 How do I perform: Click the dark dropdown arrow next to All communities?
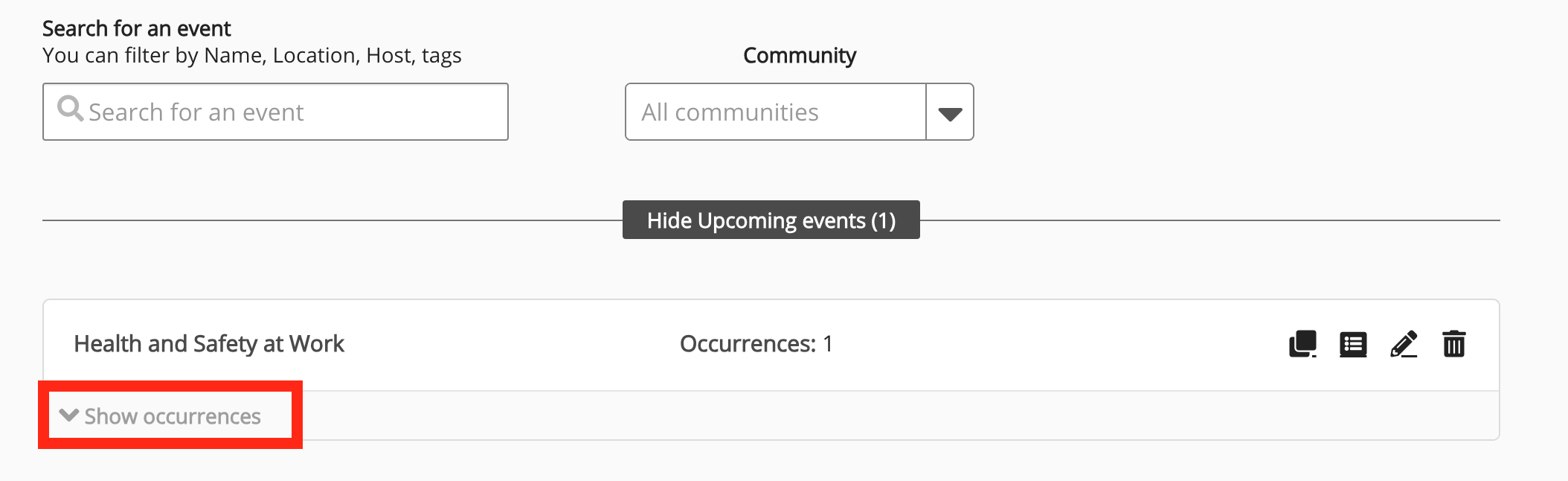(x=949, y=112)
